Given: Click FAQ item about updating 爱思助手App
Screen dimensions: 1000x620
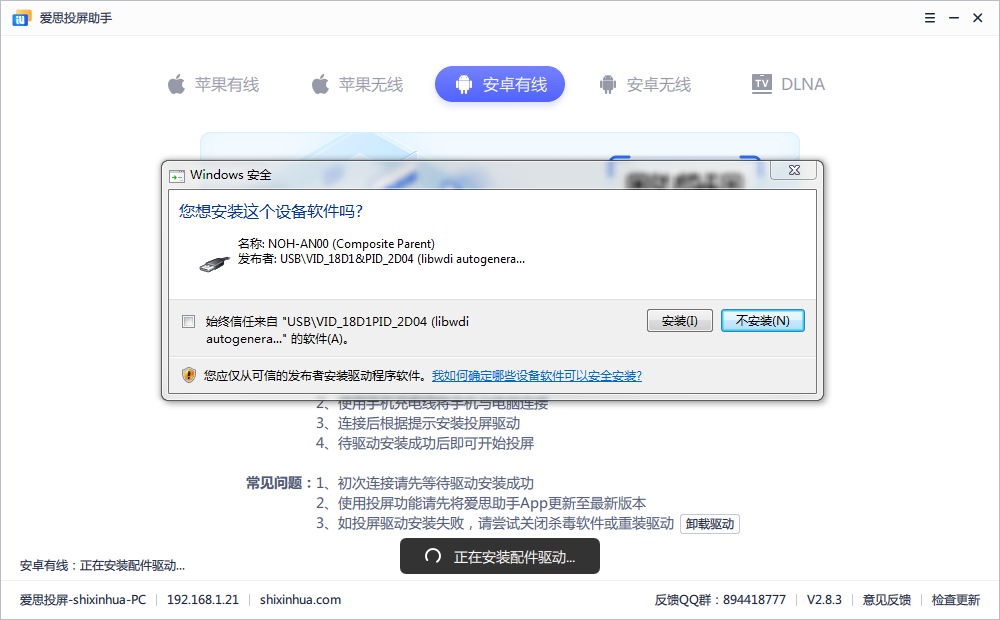Looking at the screenshot, I should tap(481, 503).
